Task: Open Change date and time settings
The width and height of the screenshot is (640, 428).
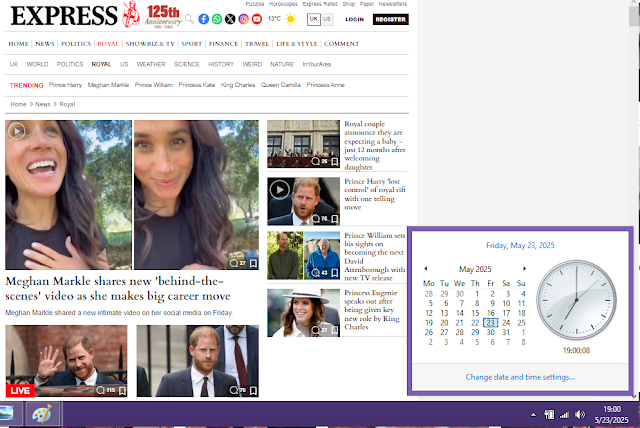Action: (x=520, y=377)
